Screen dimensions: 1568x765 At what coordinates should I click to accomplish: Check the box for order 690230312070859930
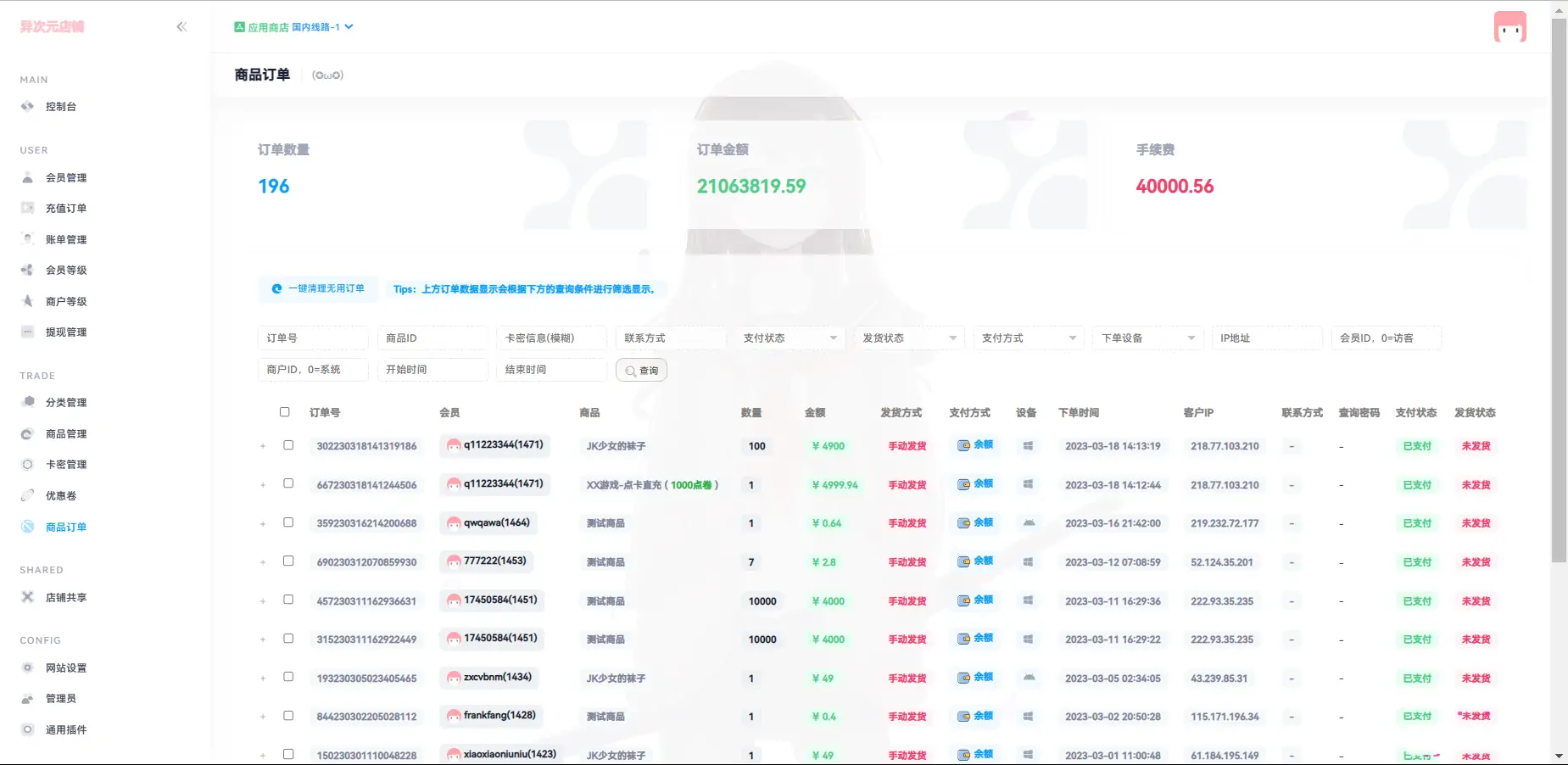click(288, 561)
